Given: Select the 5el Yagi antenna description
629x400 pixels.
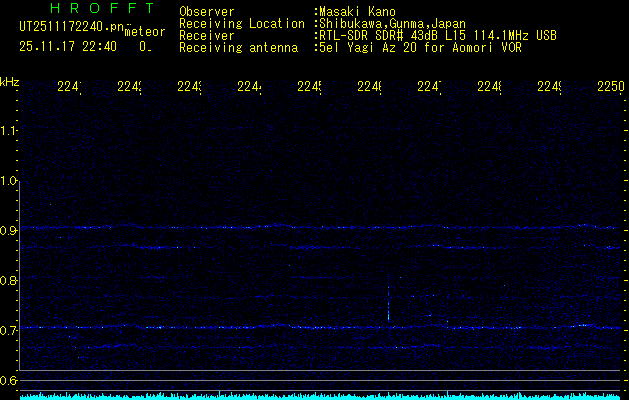Looking at the screenshot, I should pos(420,47).
